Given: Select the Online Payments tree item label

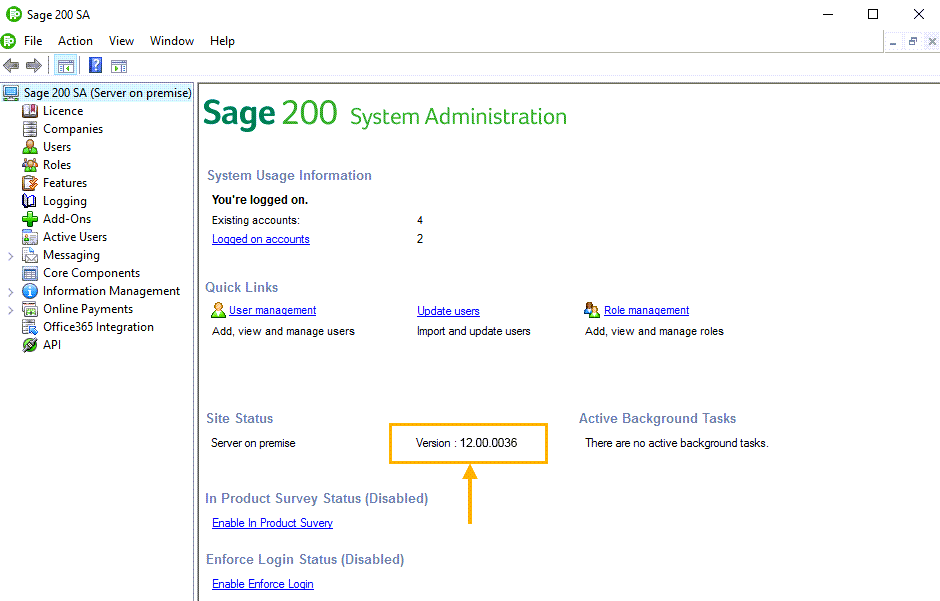Looking at the screenshot, I should (x=88, y=309).
